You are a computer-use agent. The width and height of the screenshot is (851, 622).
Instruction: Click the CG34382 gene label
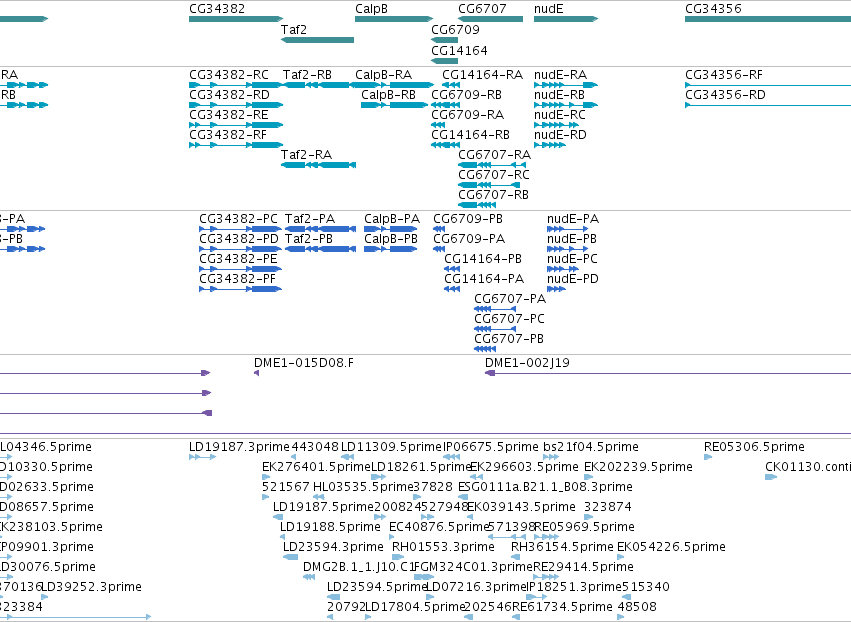tap(217, 9)
